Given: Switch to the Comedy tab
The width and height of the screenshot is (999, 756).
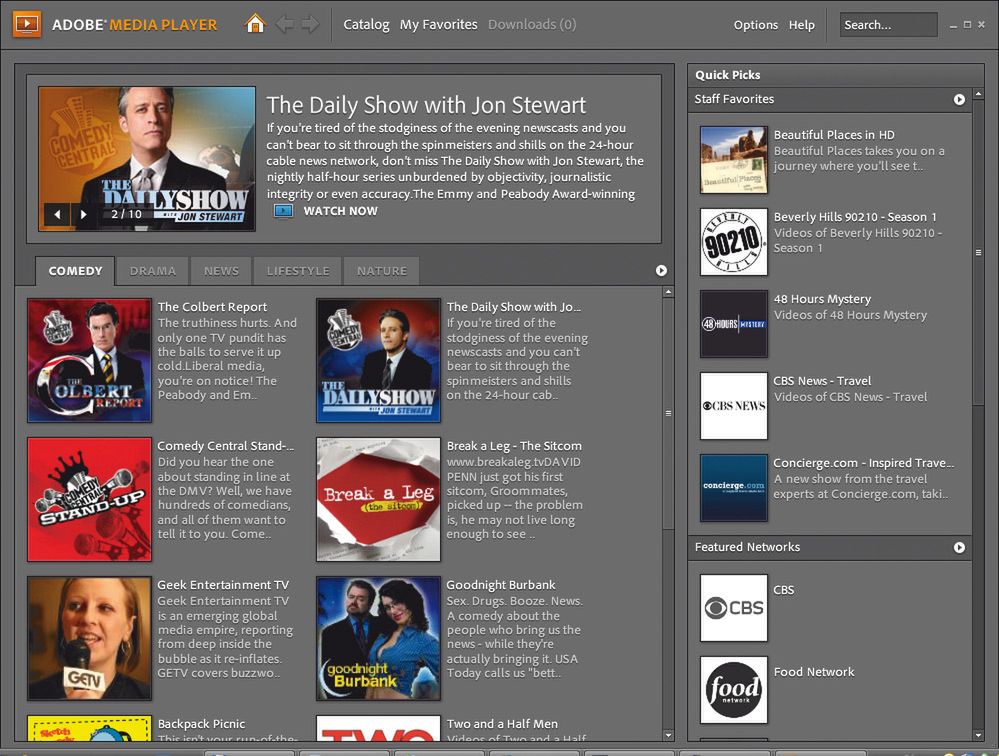Looking at the screenshot, I should pos(75,271).
